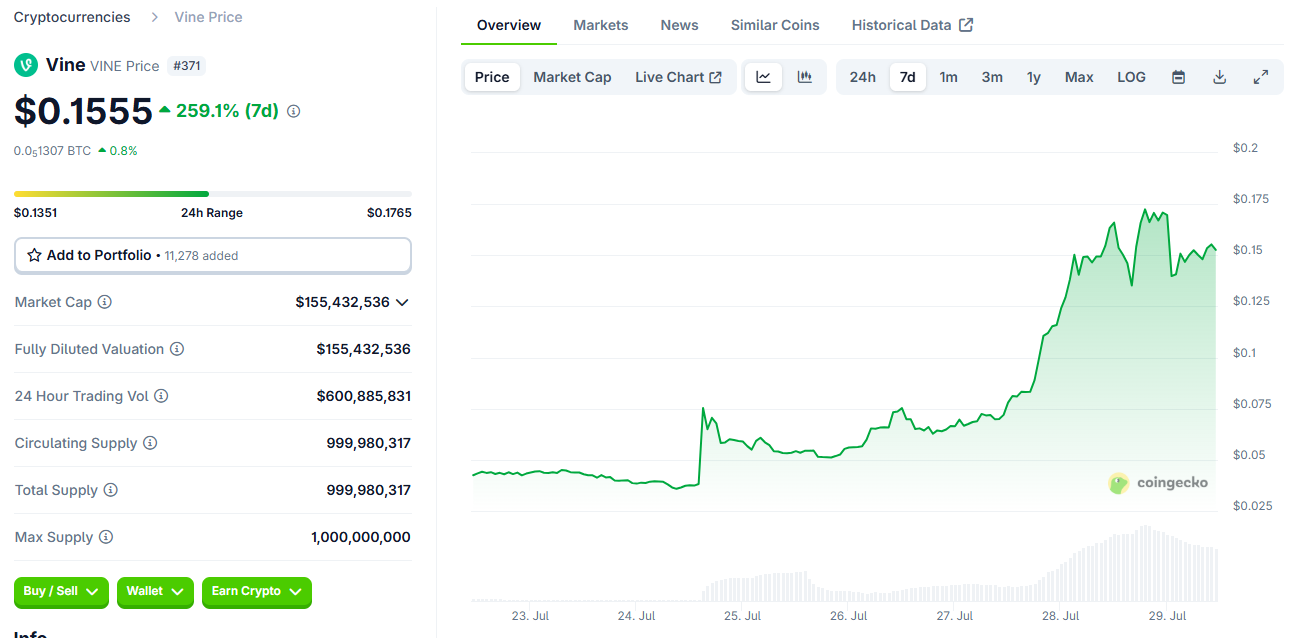This screenshot has height=638, width=1298.
Task: Open Historical Data external link icon
Action: (966, 25)
